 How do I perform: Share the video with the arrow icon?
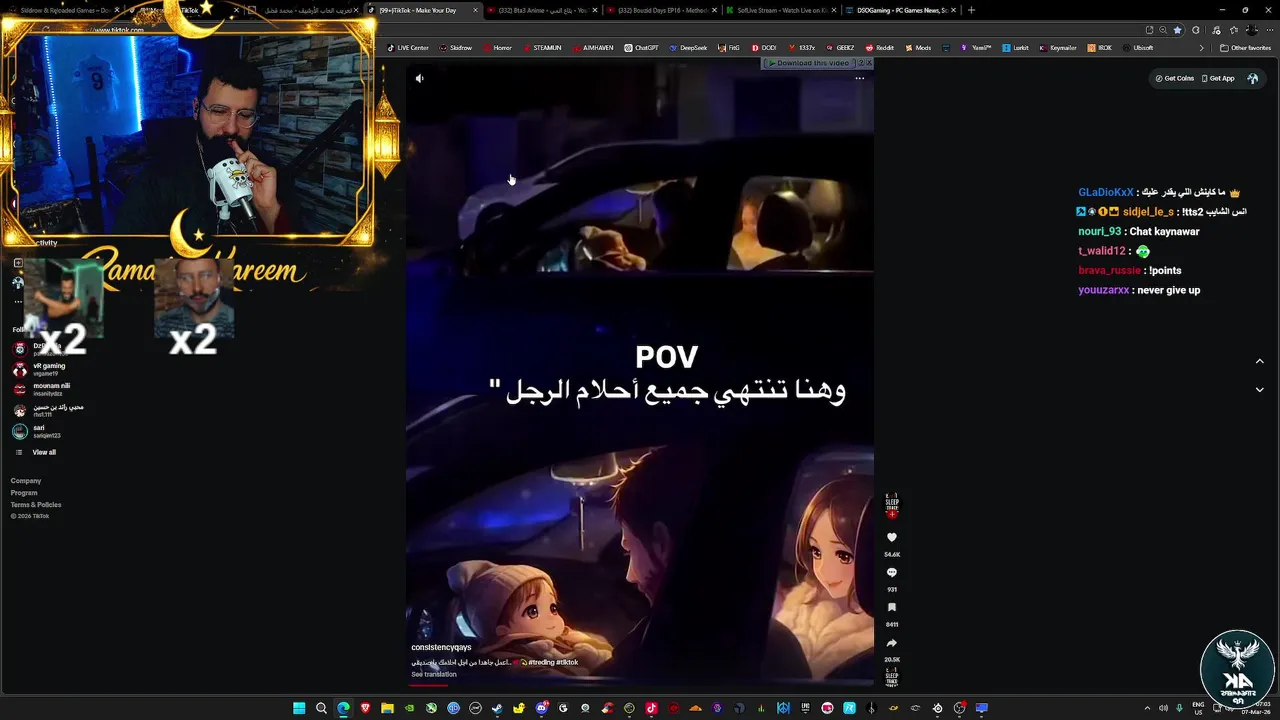tap(892, 643)
